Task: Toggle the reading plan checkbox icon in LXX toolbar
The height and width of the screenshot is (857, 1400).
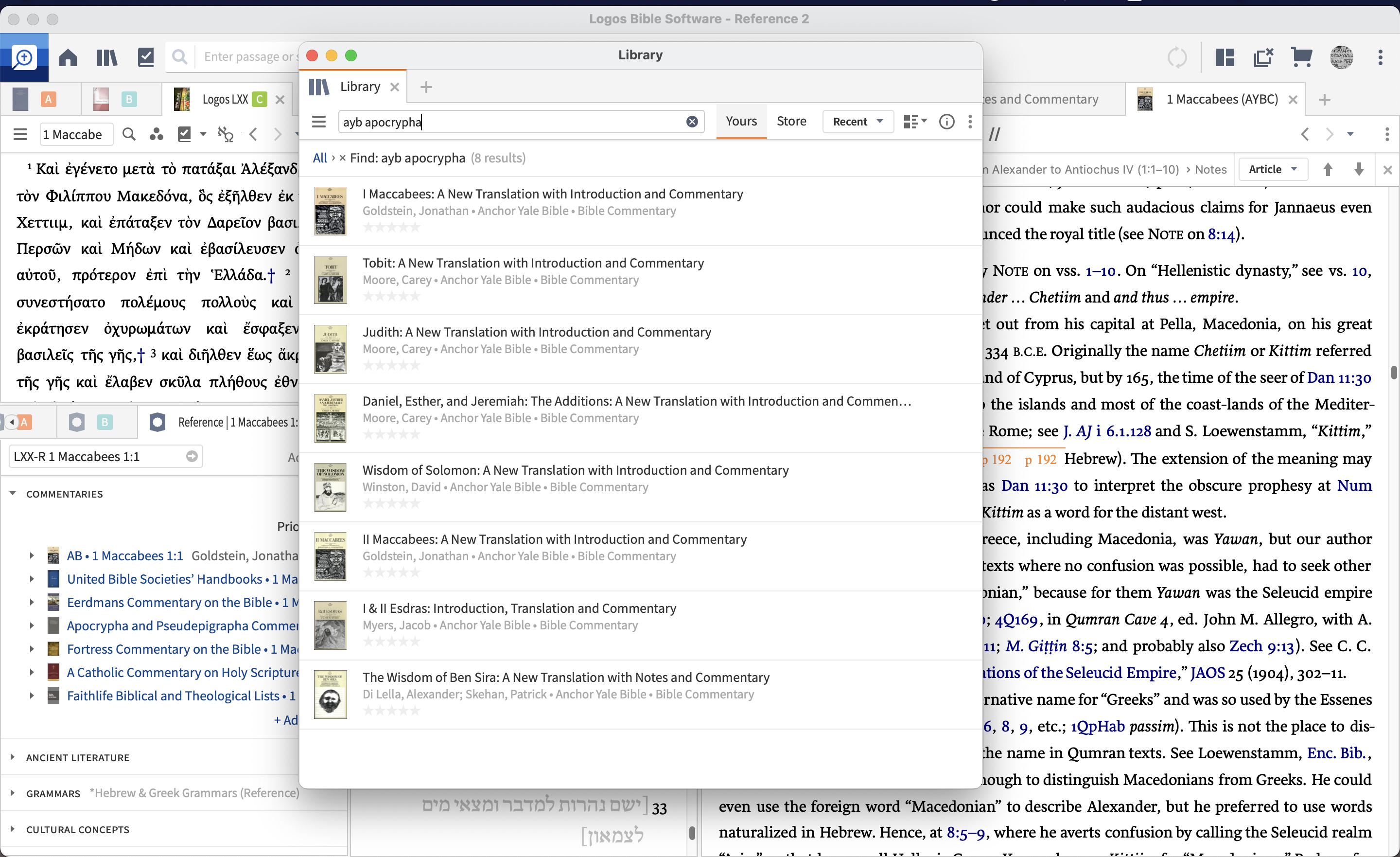Action: coord(185,135)
